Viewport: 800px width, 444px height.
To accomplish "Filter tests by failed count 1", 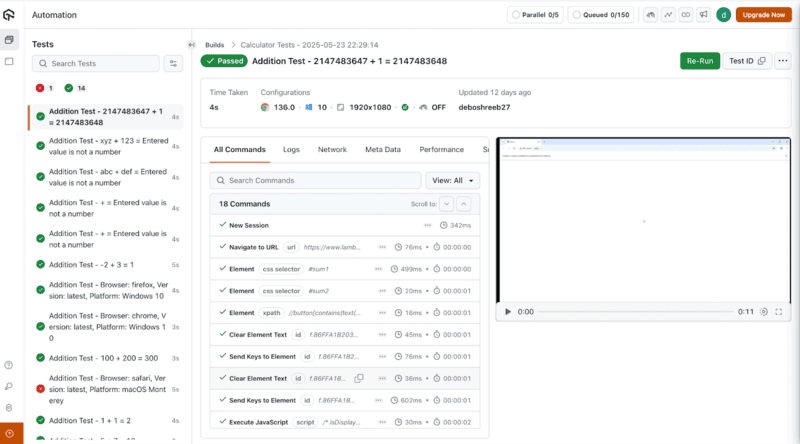I will [44, 88].
